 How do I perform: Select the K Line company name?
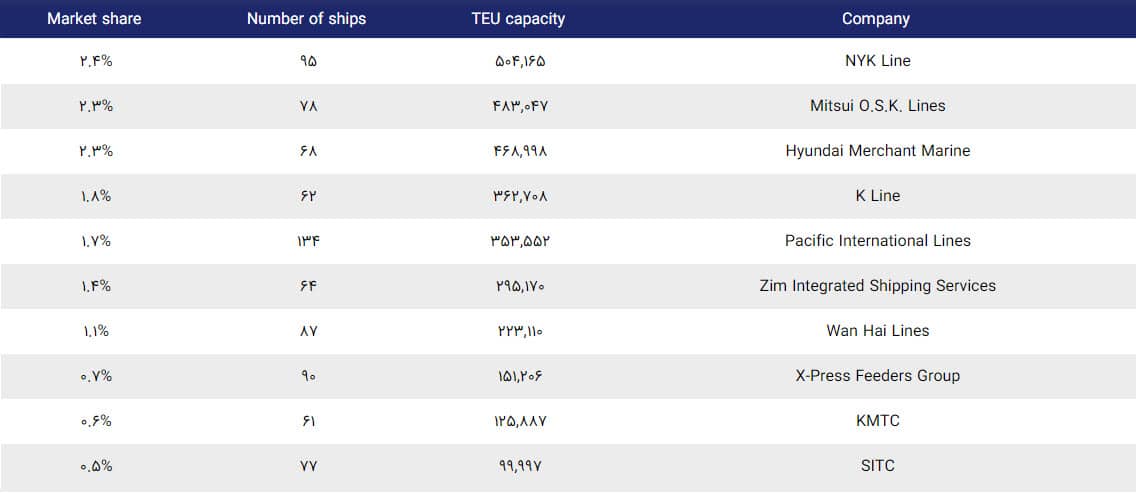(x=877, y=196)
